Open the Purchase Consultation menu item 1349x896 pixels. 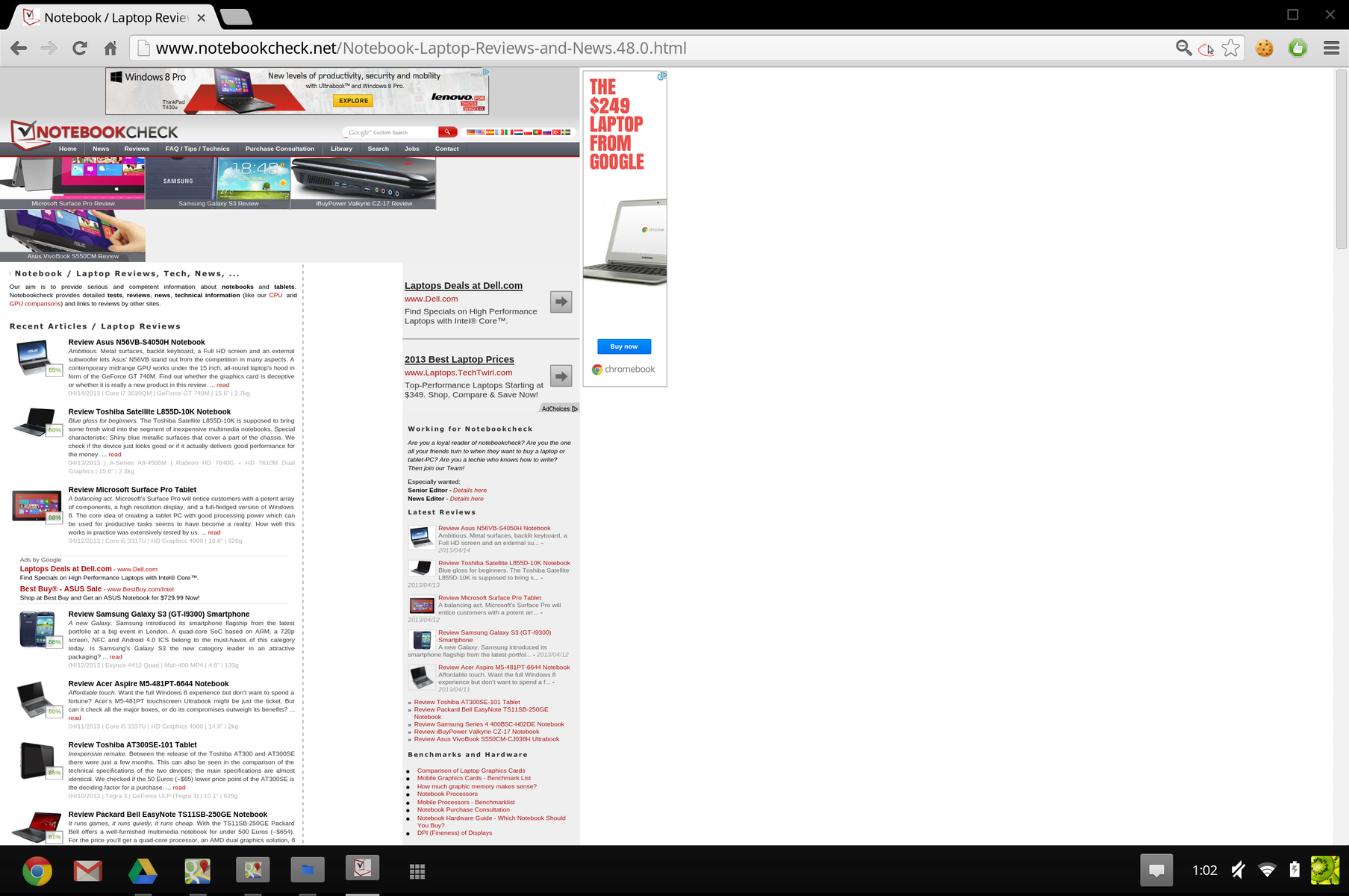(x=280, y=149)
